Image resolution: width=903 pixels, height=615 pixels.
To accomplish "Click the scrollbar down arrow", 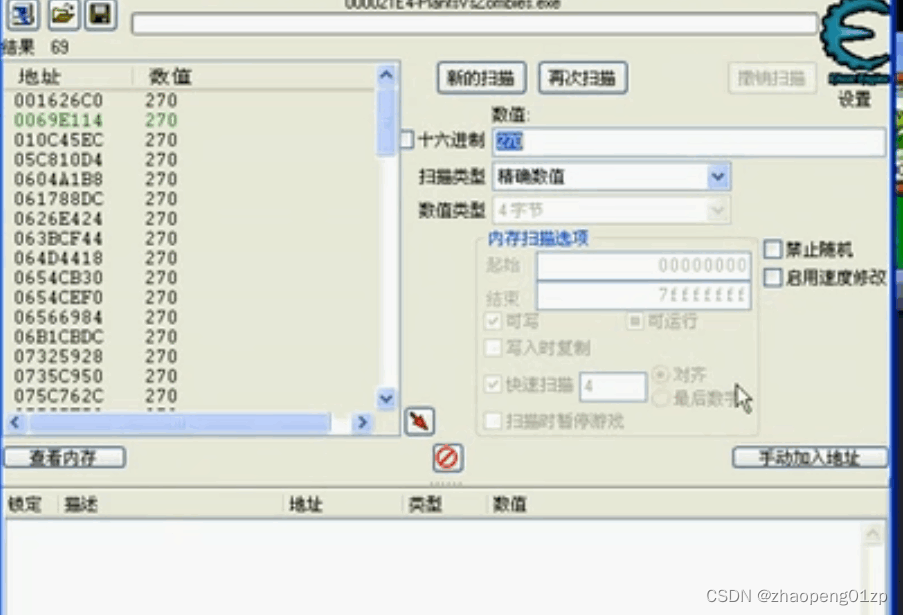I will tap(386, 398).
